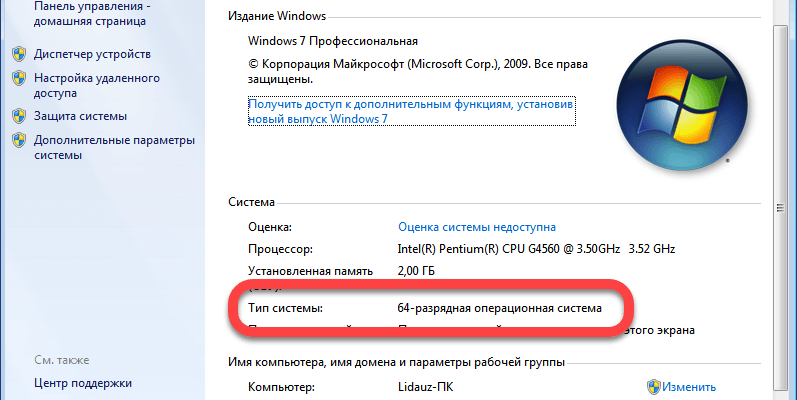Open the Диспетчер устройств text link
Screen dimensions: 797x400
tap(92, 54)
